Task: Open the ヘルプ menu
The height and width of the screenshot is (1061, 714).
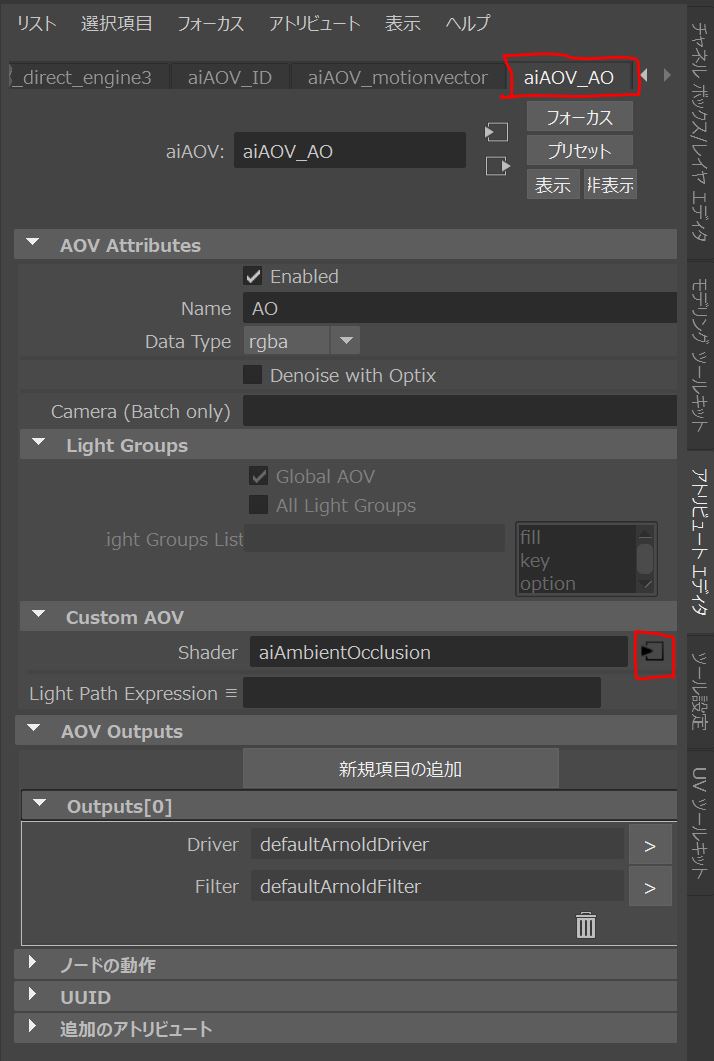Action: pos(468,24)
